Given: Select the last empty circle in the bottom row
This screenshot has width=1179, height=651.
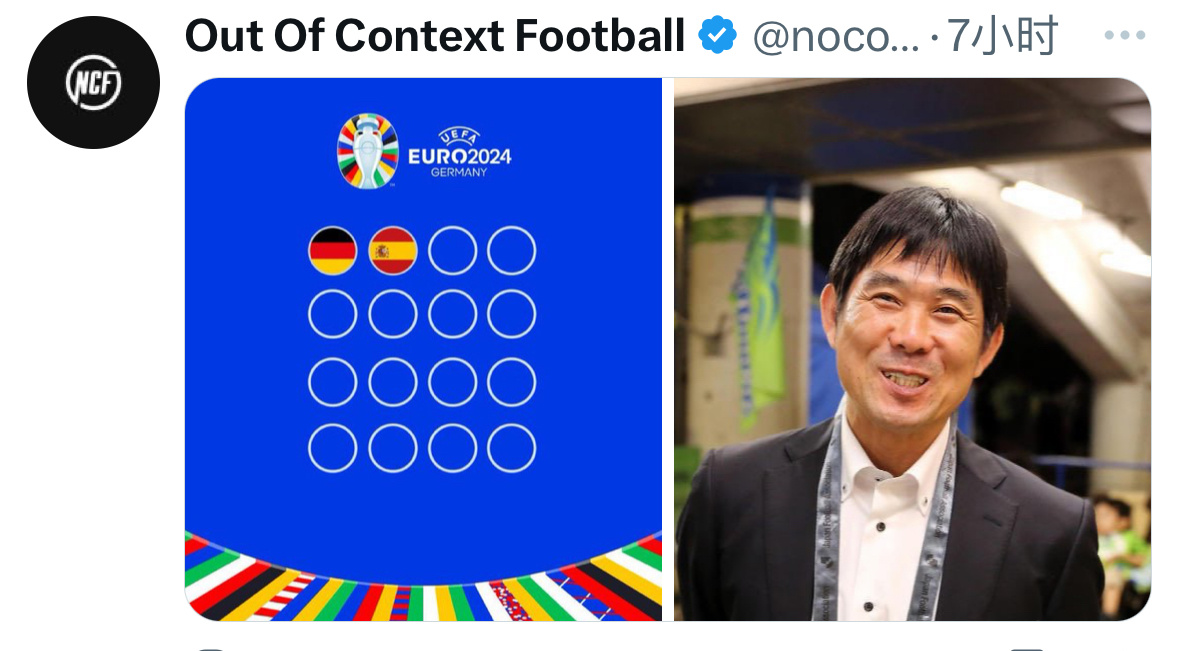Looking at the screenshot, I should tap(512, 448).
